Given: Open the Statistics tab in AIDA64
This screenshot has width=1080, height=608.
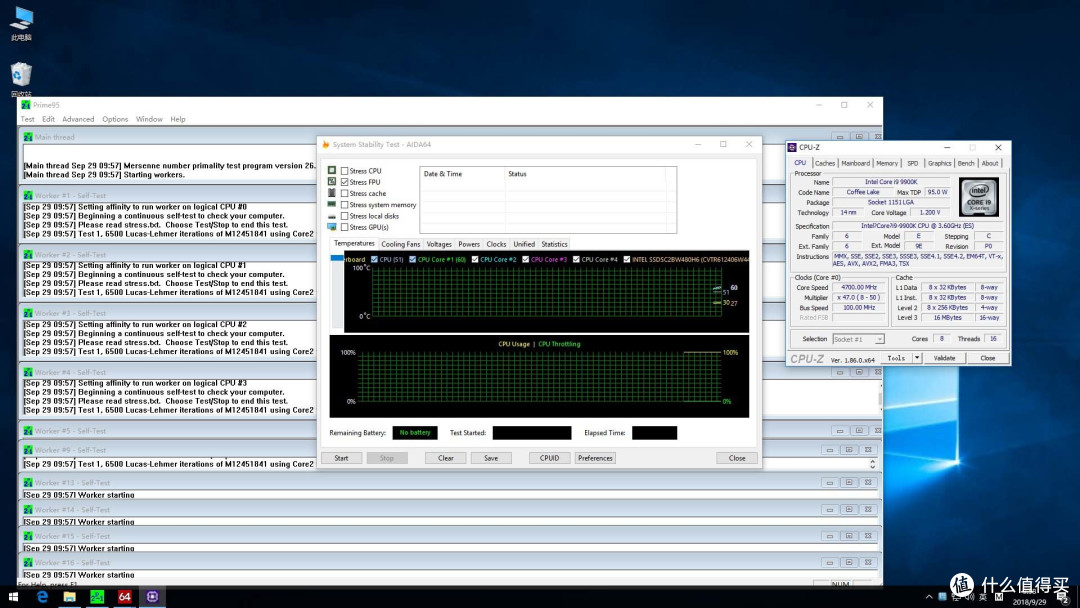Looking at the screenshot, I should coord(554,244).
